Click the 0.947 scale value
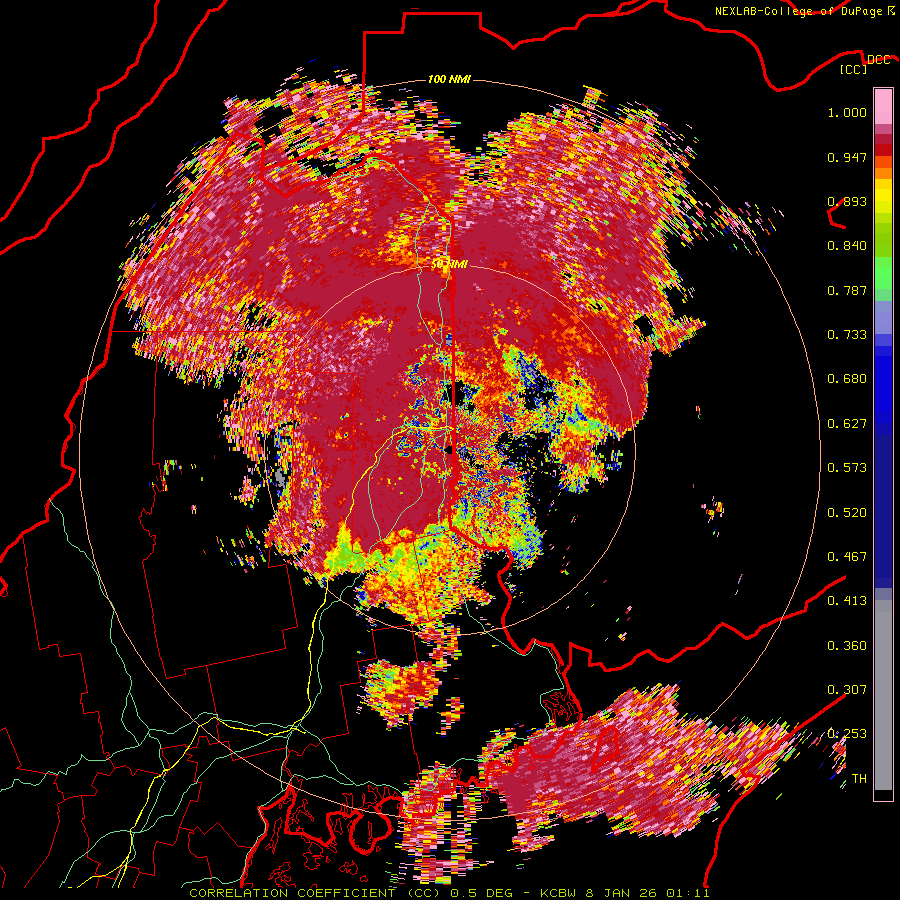Image resolution: width=900 pixels, height=900 pixels. click(x=847, y=157)
